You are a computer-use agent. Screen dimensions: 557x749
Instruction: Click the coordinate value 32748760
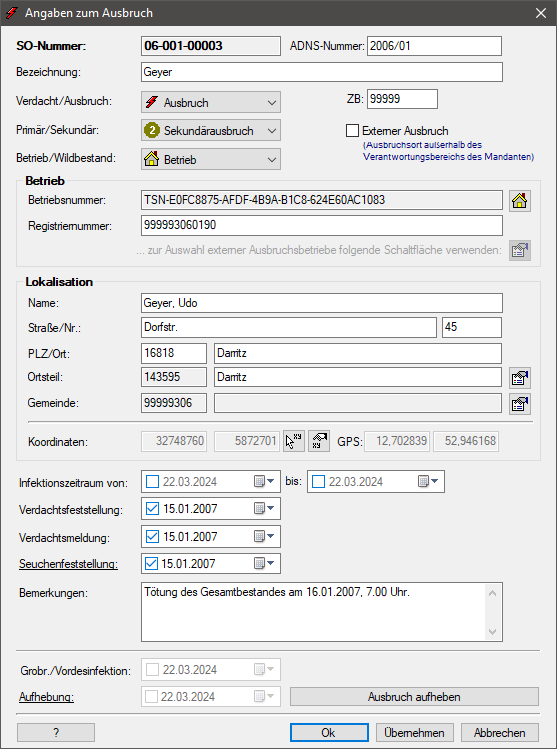(x=174, y=441)
